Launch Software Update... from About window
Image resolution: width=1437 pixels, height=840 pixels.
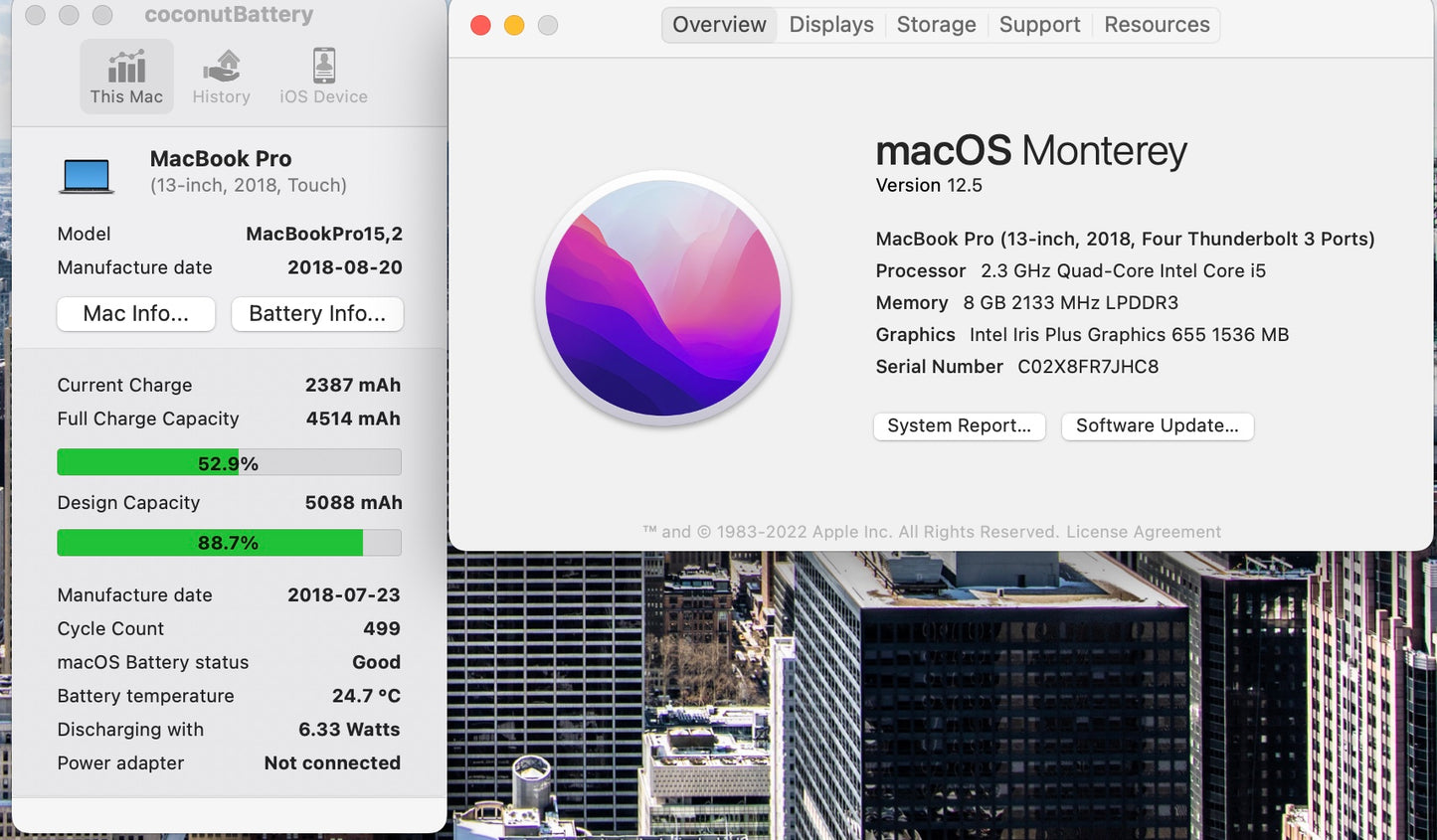coord(1157,425)
